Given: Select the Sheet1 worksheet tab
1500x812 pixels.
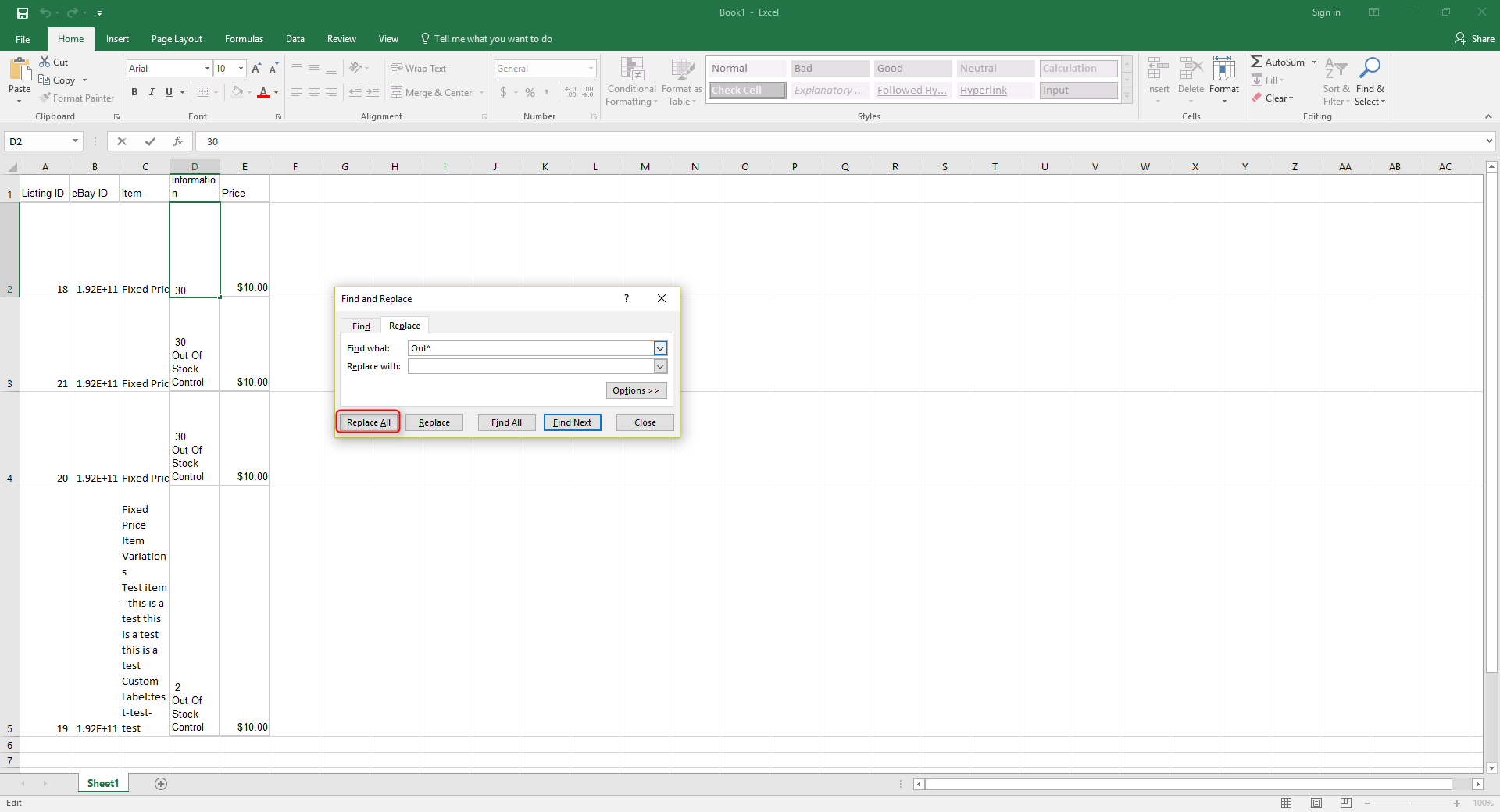Looking at the screenshot, I should (x=103, y=783).
